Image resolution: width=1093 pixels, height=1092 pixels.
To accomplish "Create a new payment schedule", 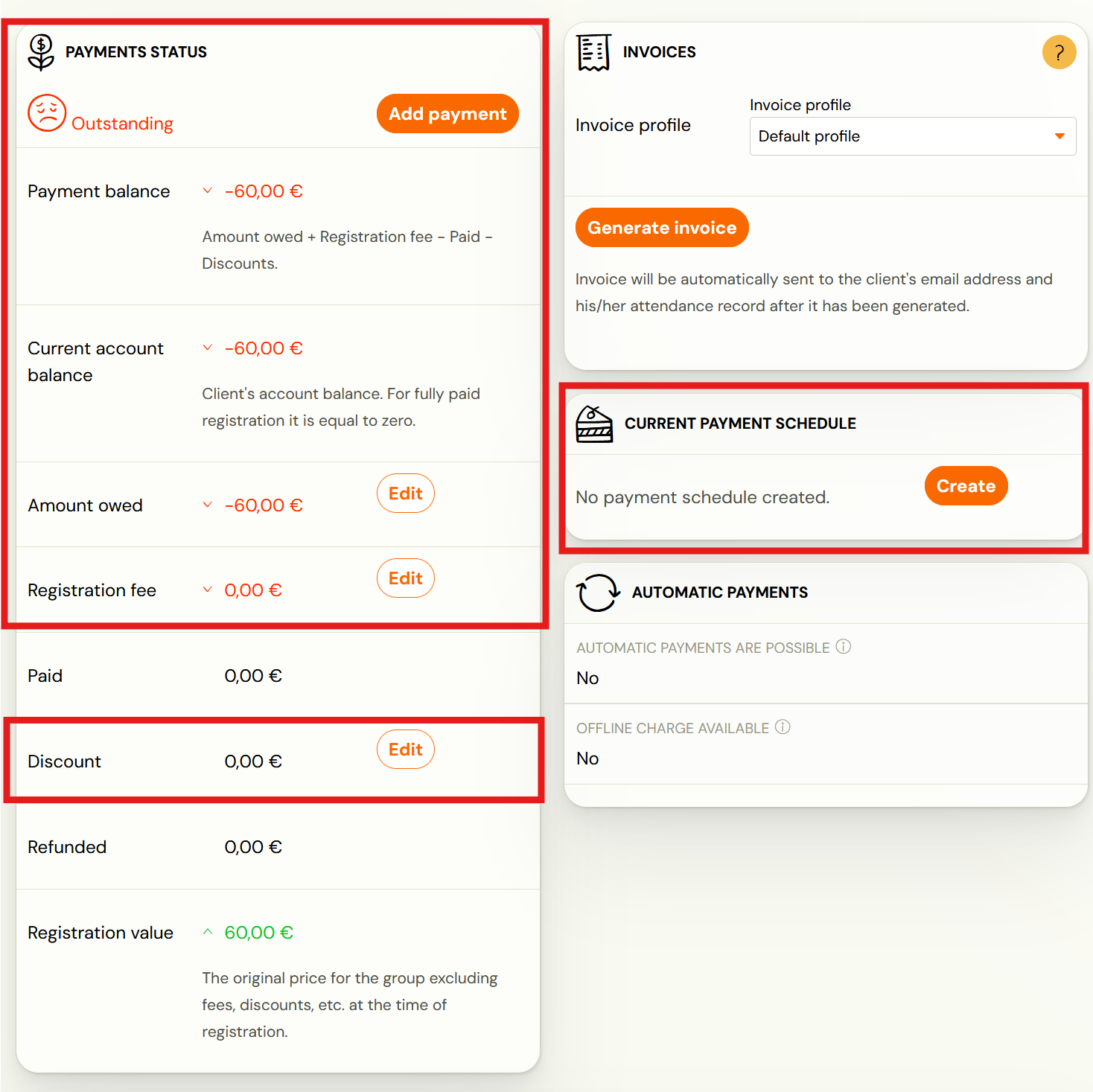I will (x=966, y=486).
